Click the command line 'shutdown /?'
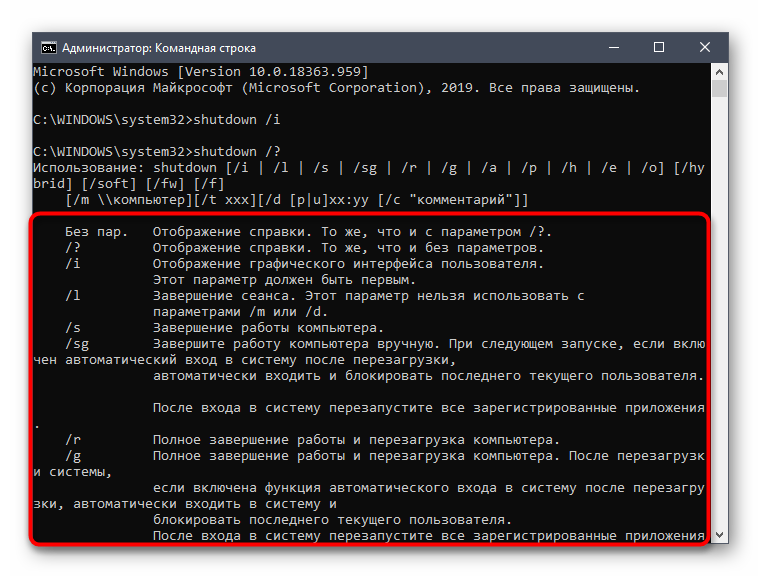Image resolution: width=761 pixels, height=576 pixels. point(156,152)
